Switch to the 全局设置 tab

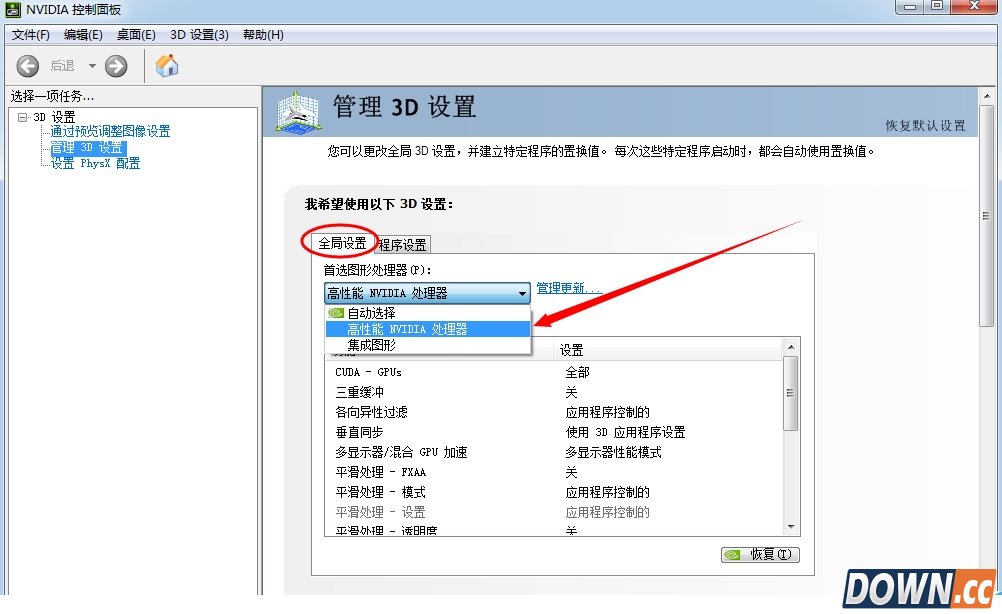pyautogui.click(x=341, y=243)
